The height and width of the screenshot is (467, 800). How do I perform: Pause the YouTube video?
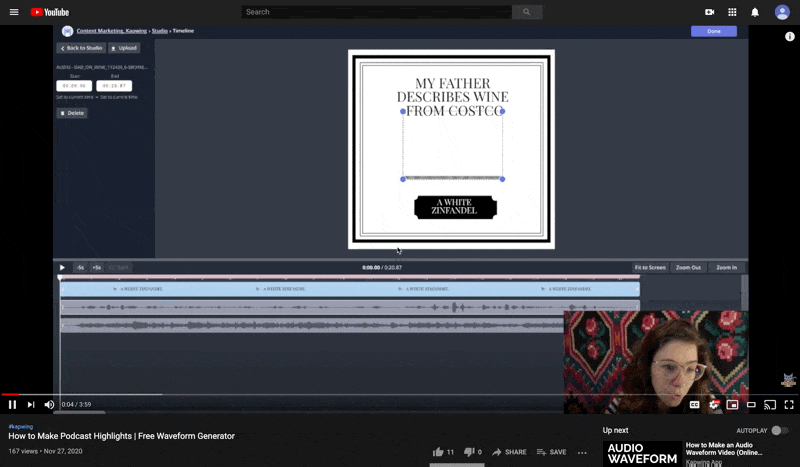tap(13, 404)
